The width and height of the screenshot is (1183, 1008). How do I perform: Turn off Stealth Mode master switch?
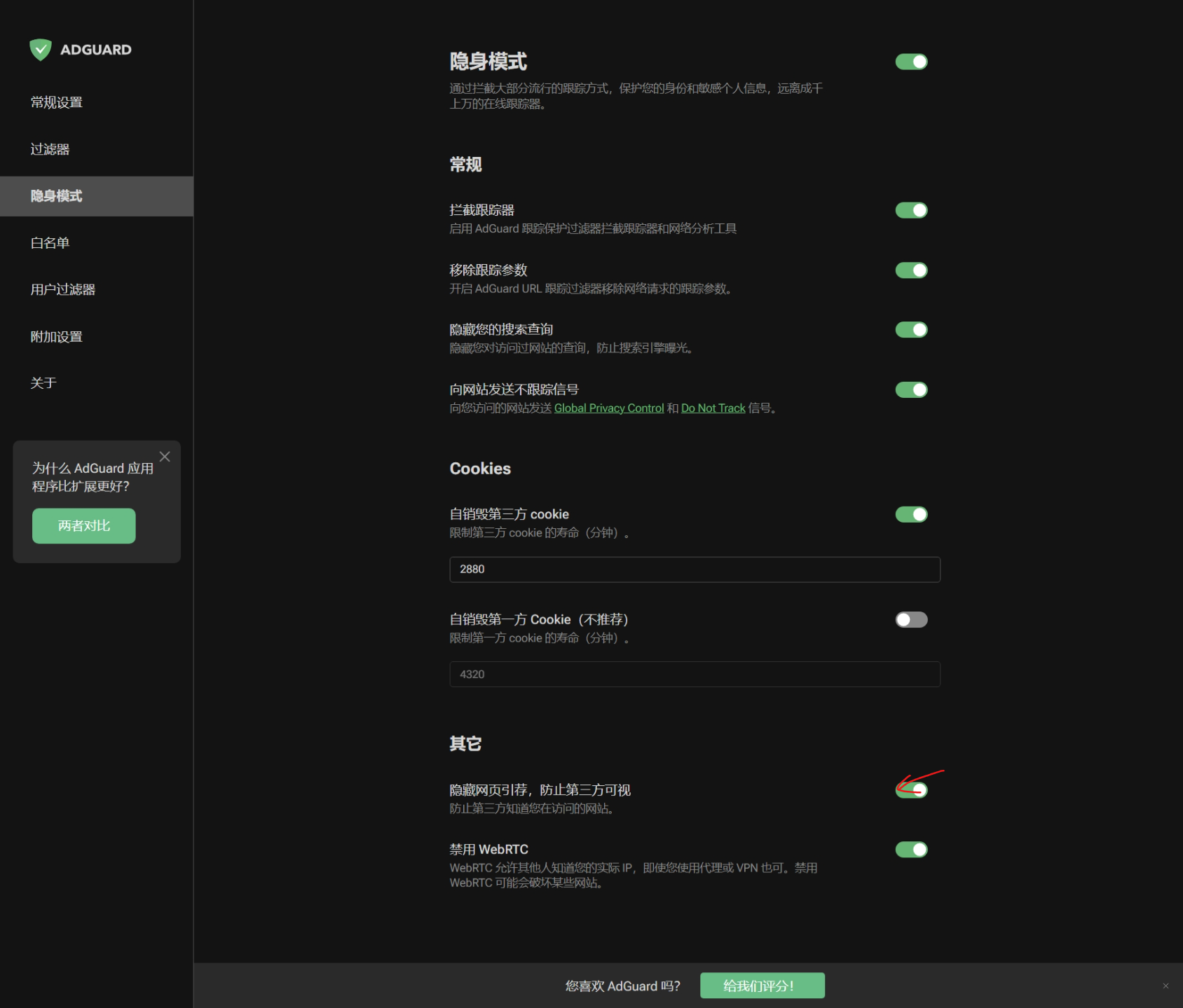(910, 62)
